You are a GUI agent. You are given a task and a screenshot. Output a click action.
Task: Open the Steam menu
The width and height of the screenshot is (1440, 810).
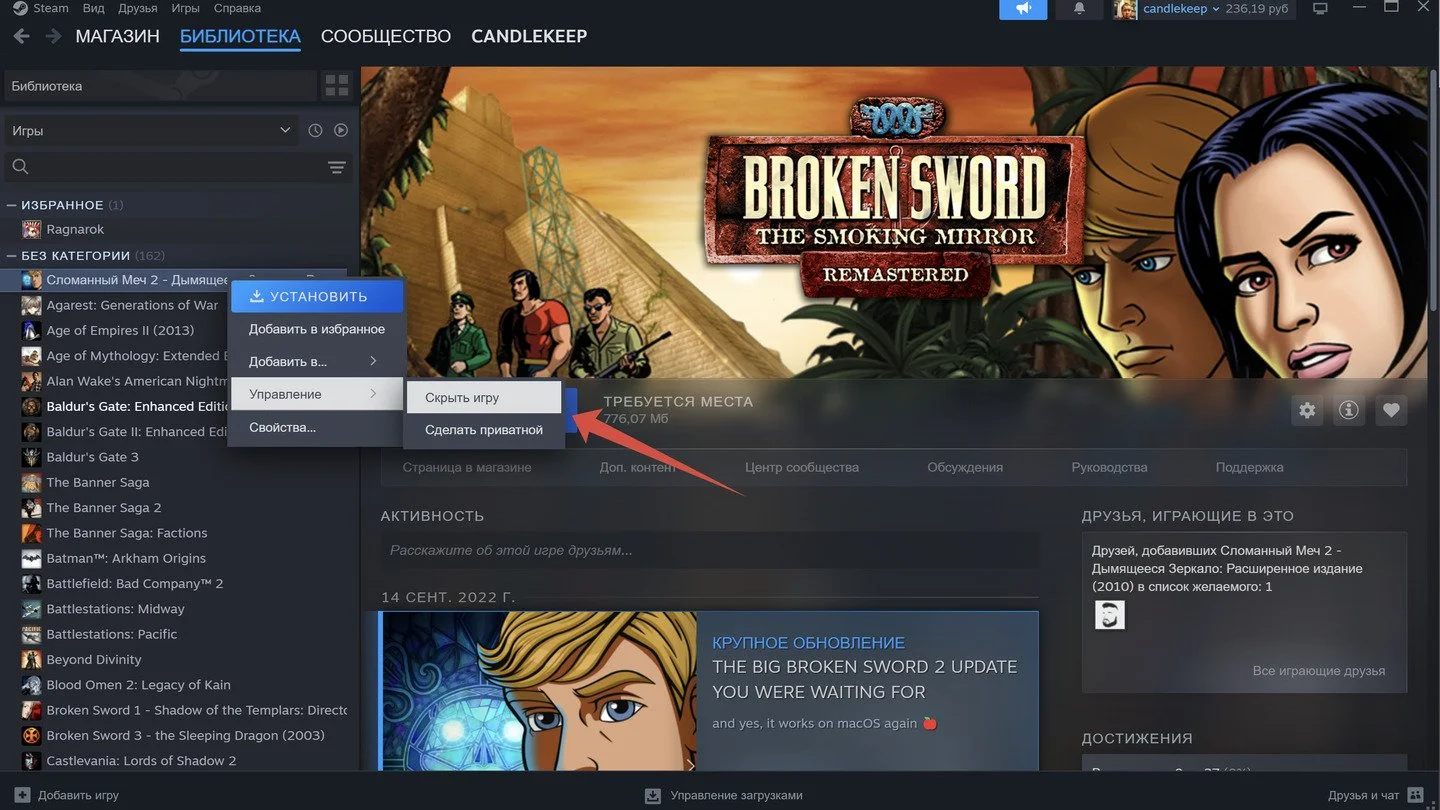pyautogui.click(x=42, y=8)
